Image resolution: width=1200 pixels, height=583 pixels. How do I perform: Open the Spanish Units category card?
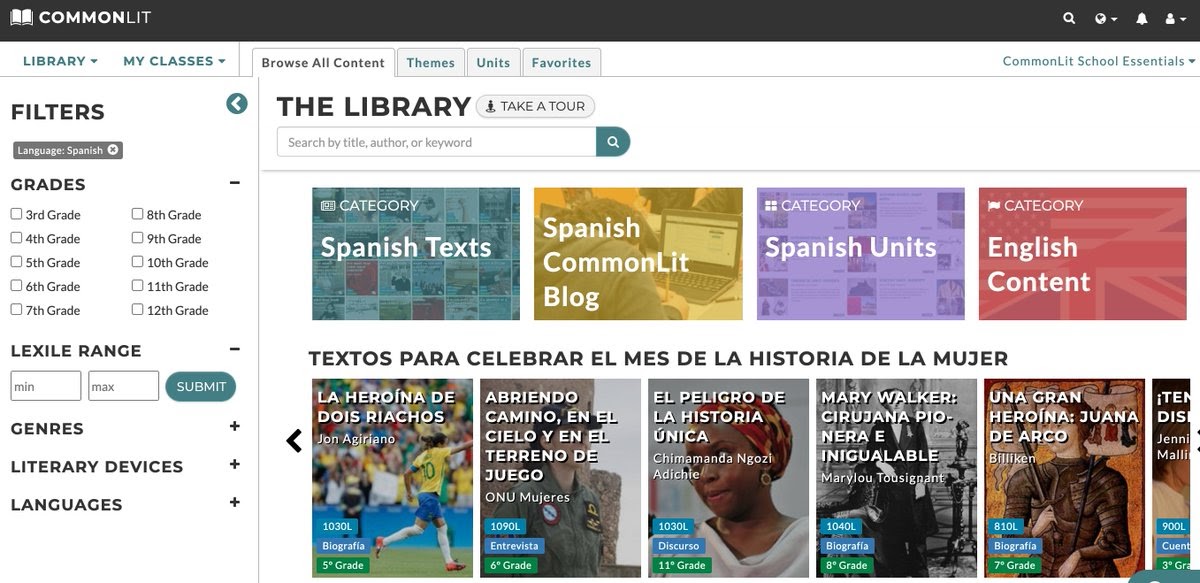861,254
